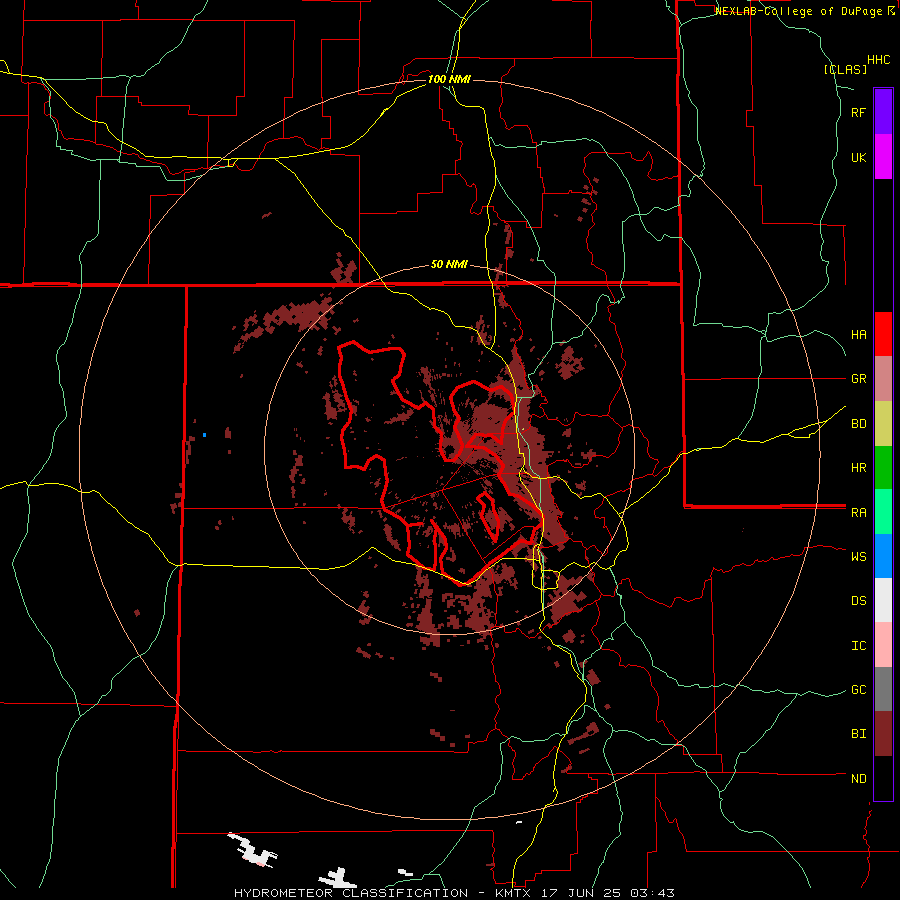Click the IC legend label

click(858, 645)
